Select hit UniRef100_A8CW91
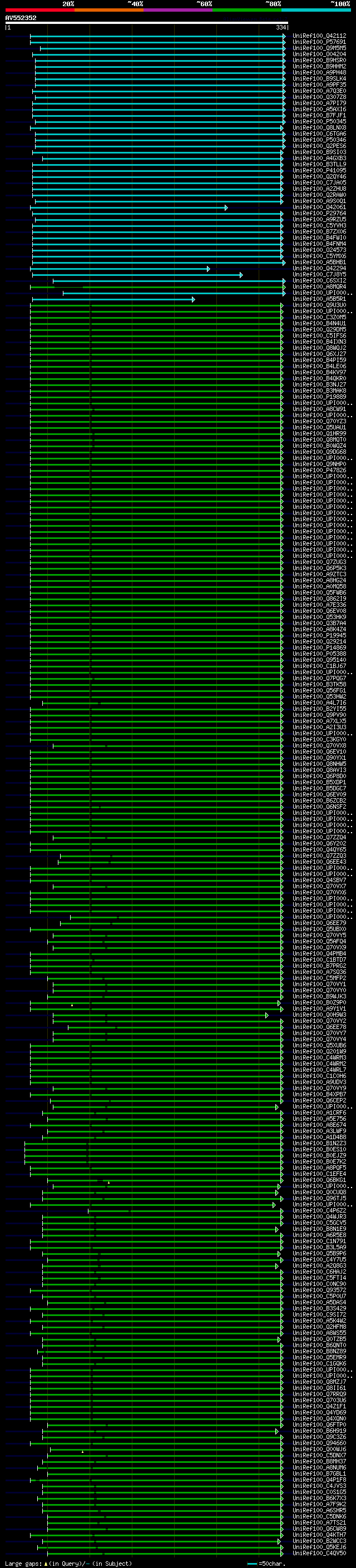 [319, 409]
